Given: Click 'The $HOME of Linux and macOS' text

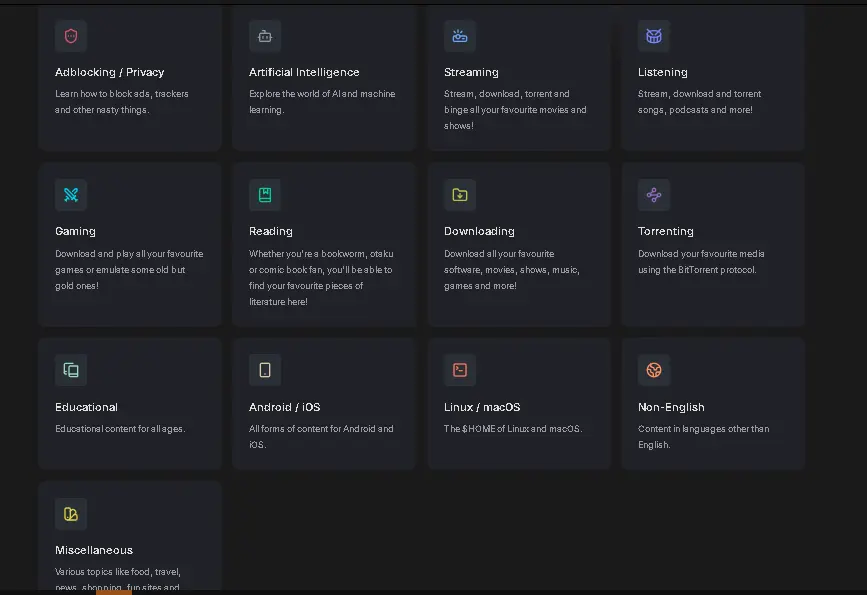Looking at the screenshot, I should (x=513, y=429).
